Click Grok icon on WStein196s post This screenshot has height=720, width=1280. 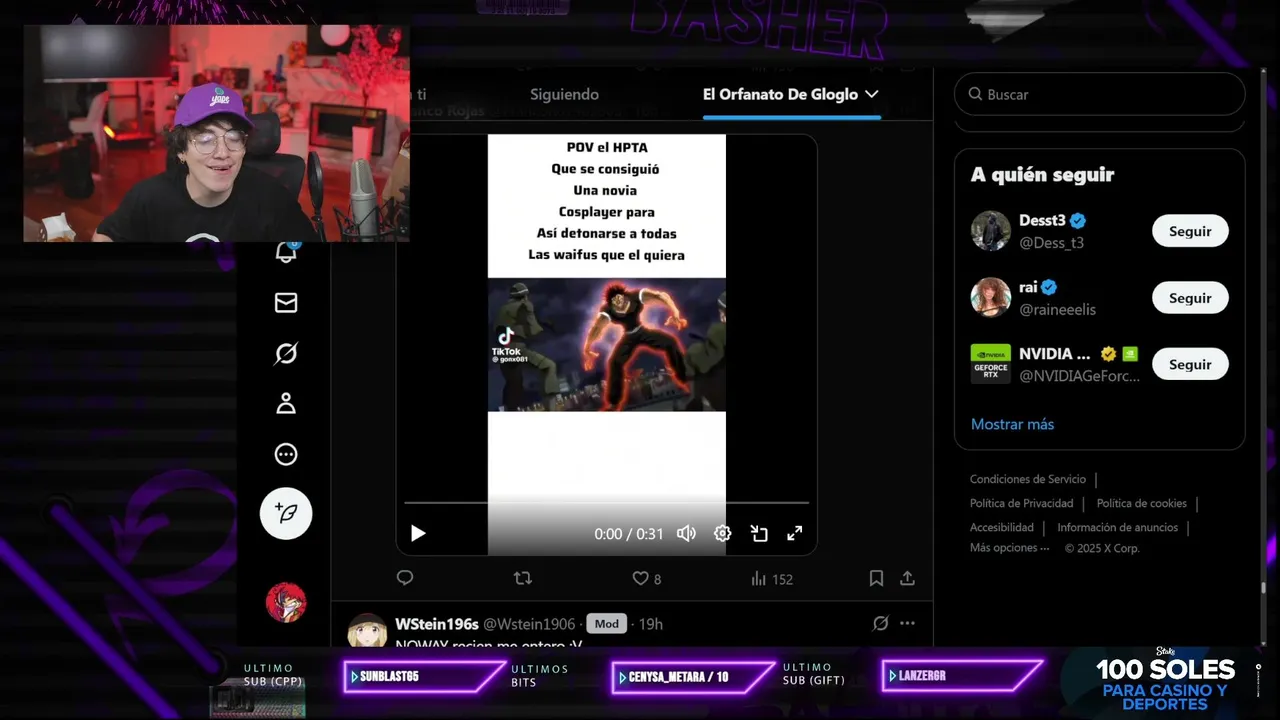click(x=880, y=623)
